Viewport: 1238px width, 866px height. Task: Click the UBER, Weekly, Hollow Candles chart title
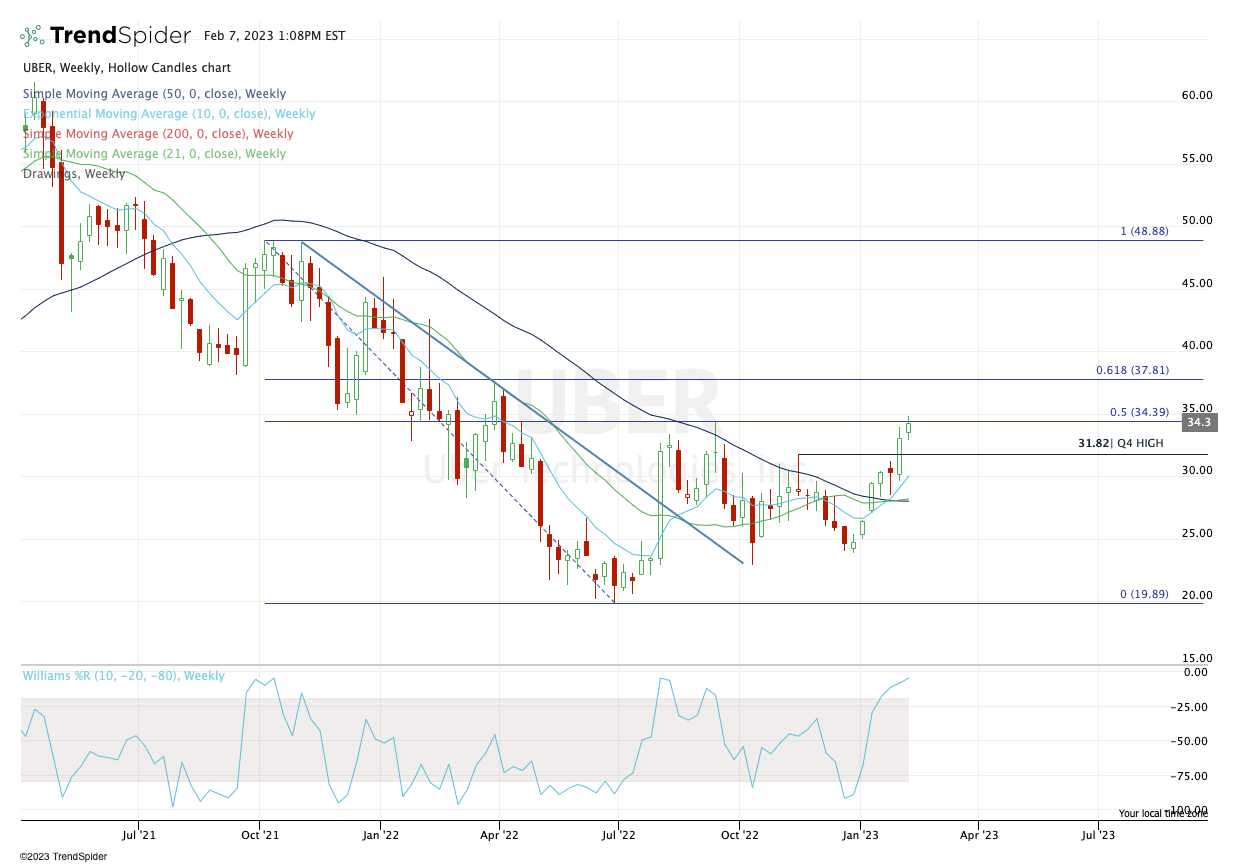point(127,68)
